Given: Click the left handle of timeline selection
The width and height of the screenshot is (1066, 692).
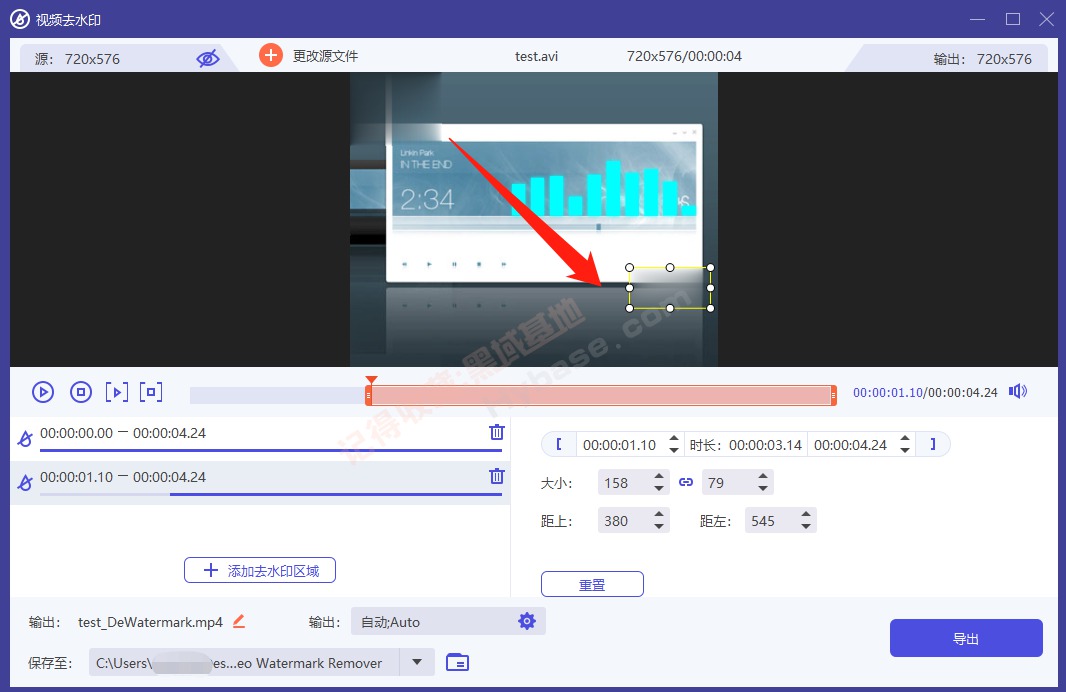Looking at the screenshot, I should [368, 395].
